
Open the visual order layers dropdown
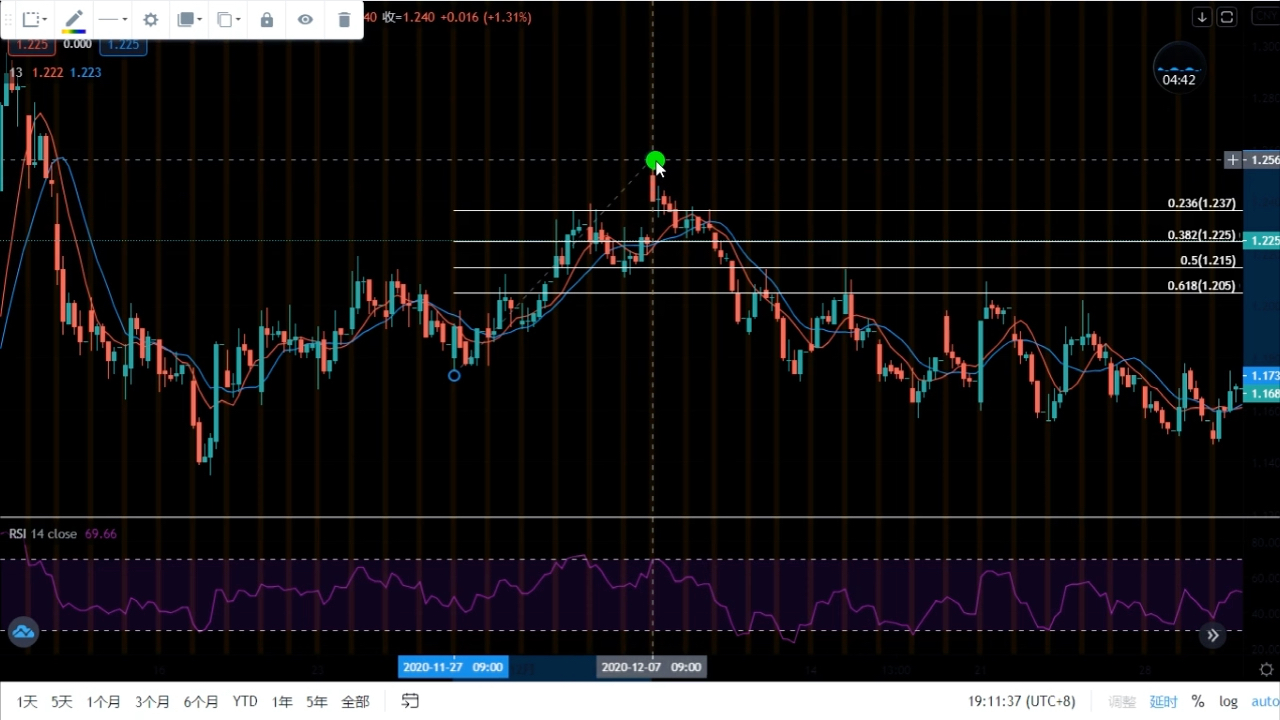pos(189,19)
